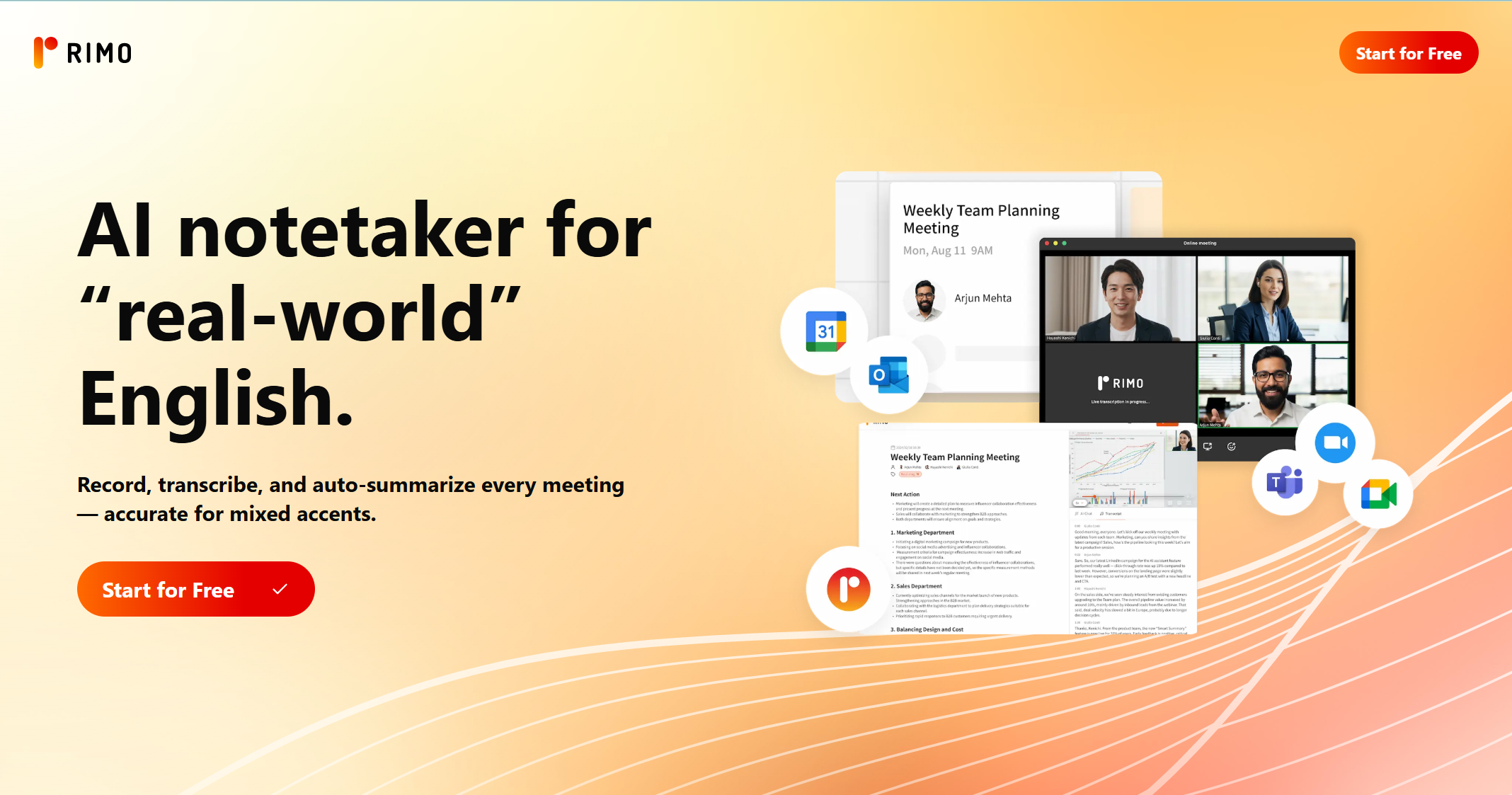Click the line chart in notes preview
The width and height of the screenshot is (1512, 795).
[x=1118, y=464]
